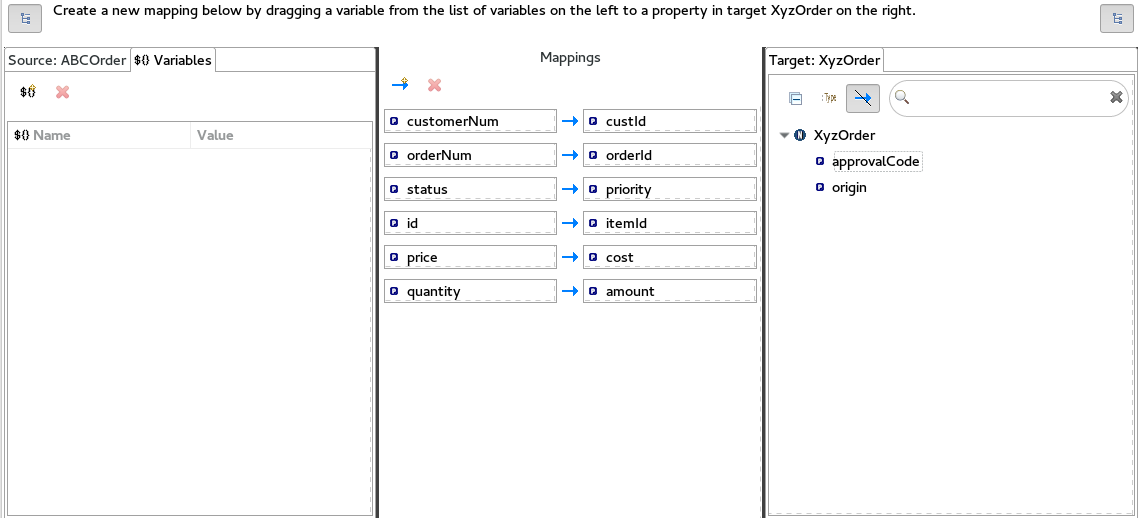Select the approvalCode property in target tree
Screen dimensions: 1140x518
(875, 161)
